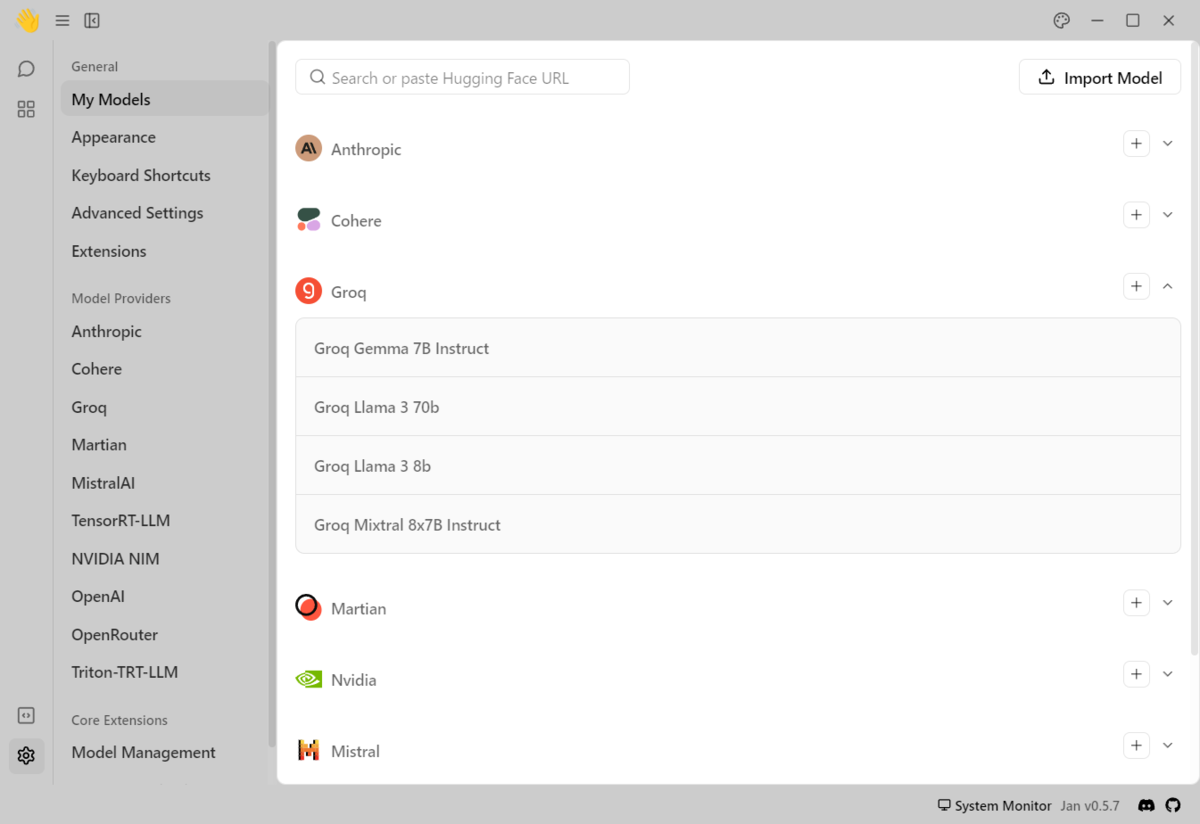This screenshot has width=1200, height=824.
Task: Click the Anthropic provider logo
Action: click(308, 148)
